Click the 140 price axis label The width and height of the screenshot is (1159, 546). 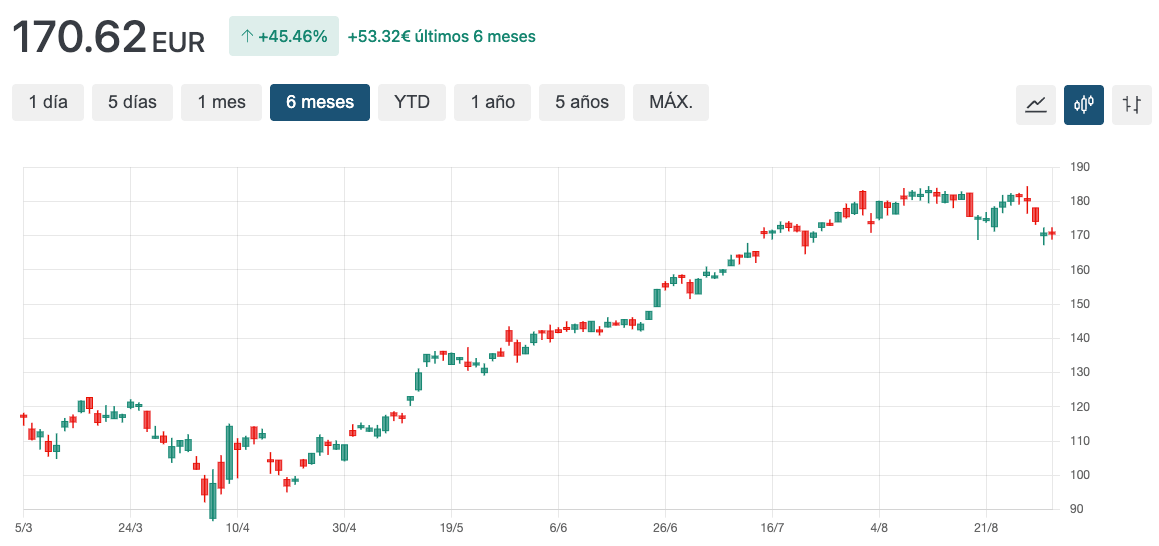pyautogui.click(x=1080, y=338)
